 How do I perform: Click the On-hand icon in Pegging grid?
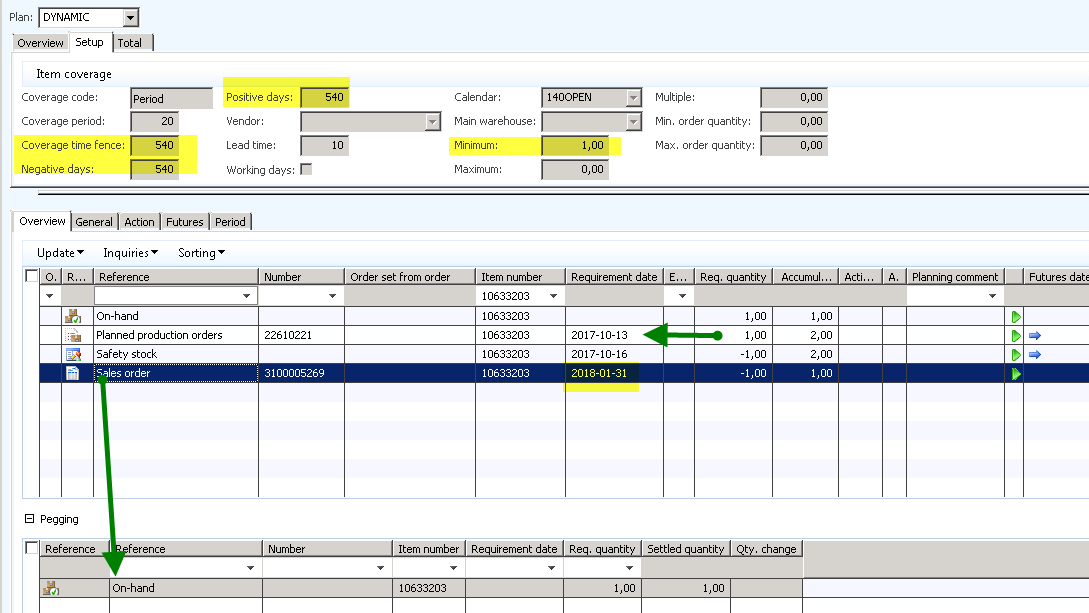click(x=51, y=588)
